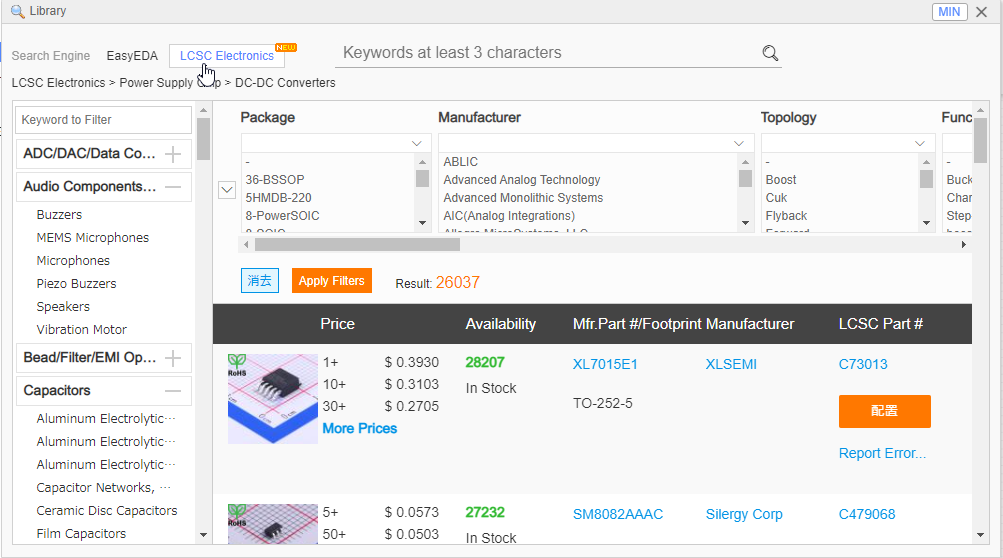Image resolution: width=1003 pixels, height=558 pixels.
Task: Open XLSEMI manufacturer link
Action: [x=731, y=365]
